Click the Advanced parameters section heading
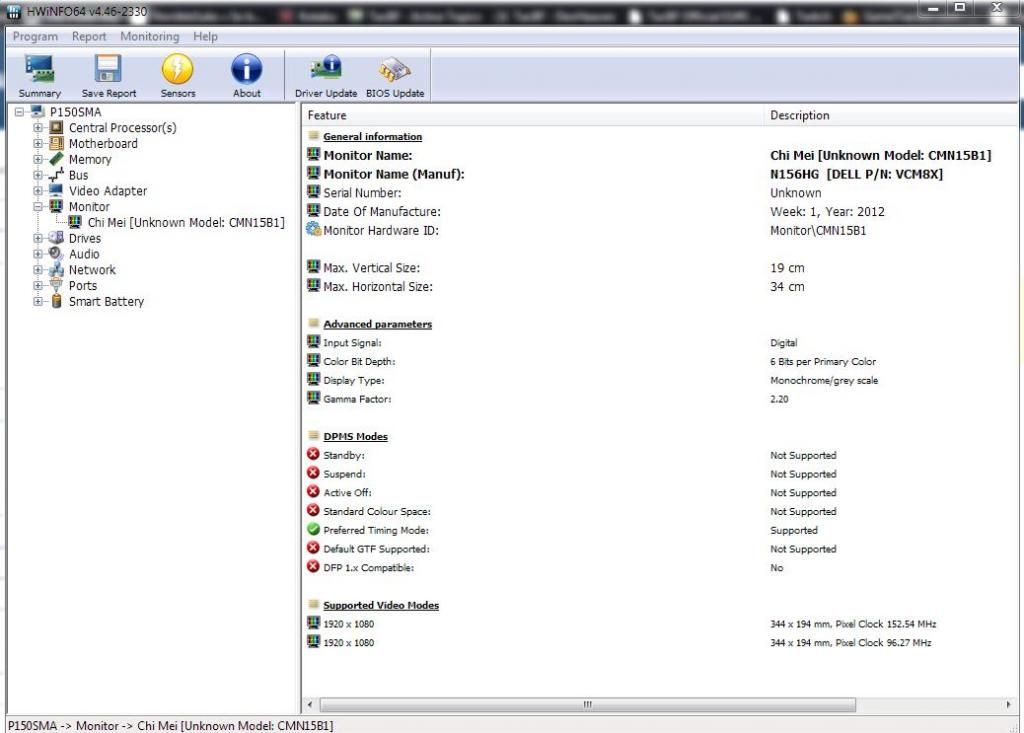 [x=377, y=324]
